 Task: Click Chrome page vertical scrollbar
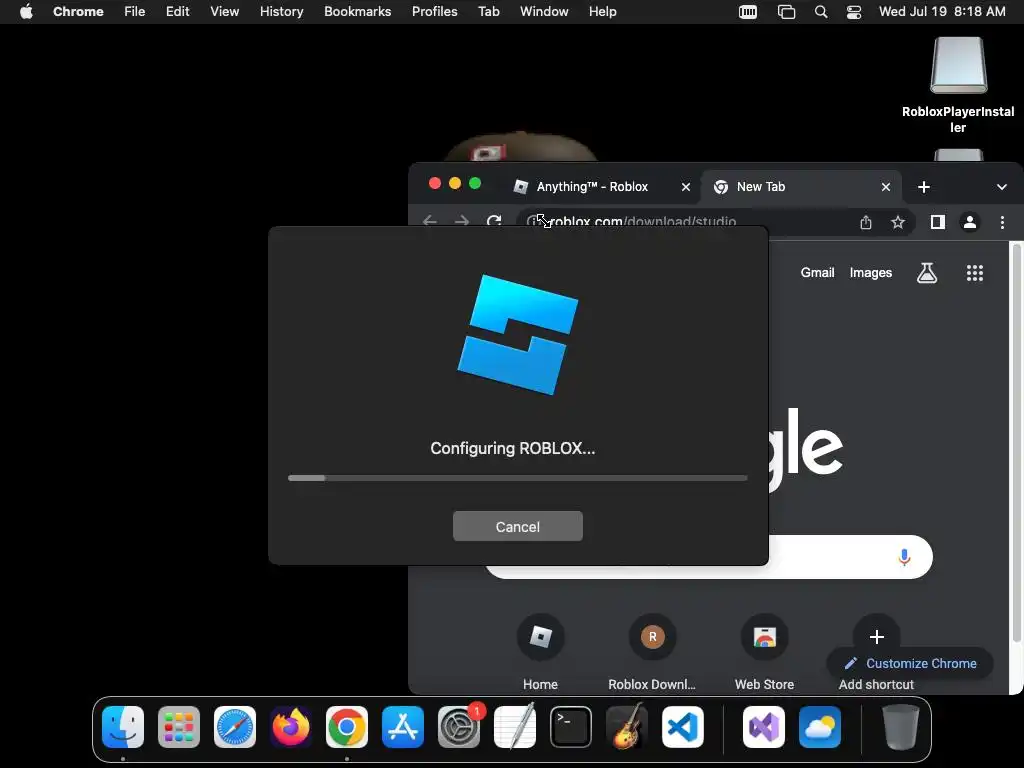pyautogui.click(x=1016, y=441)
